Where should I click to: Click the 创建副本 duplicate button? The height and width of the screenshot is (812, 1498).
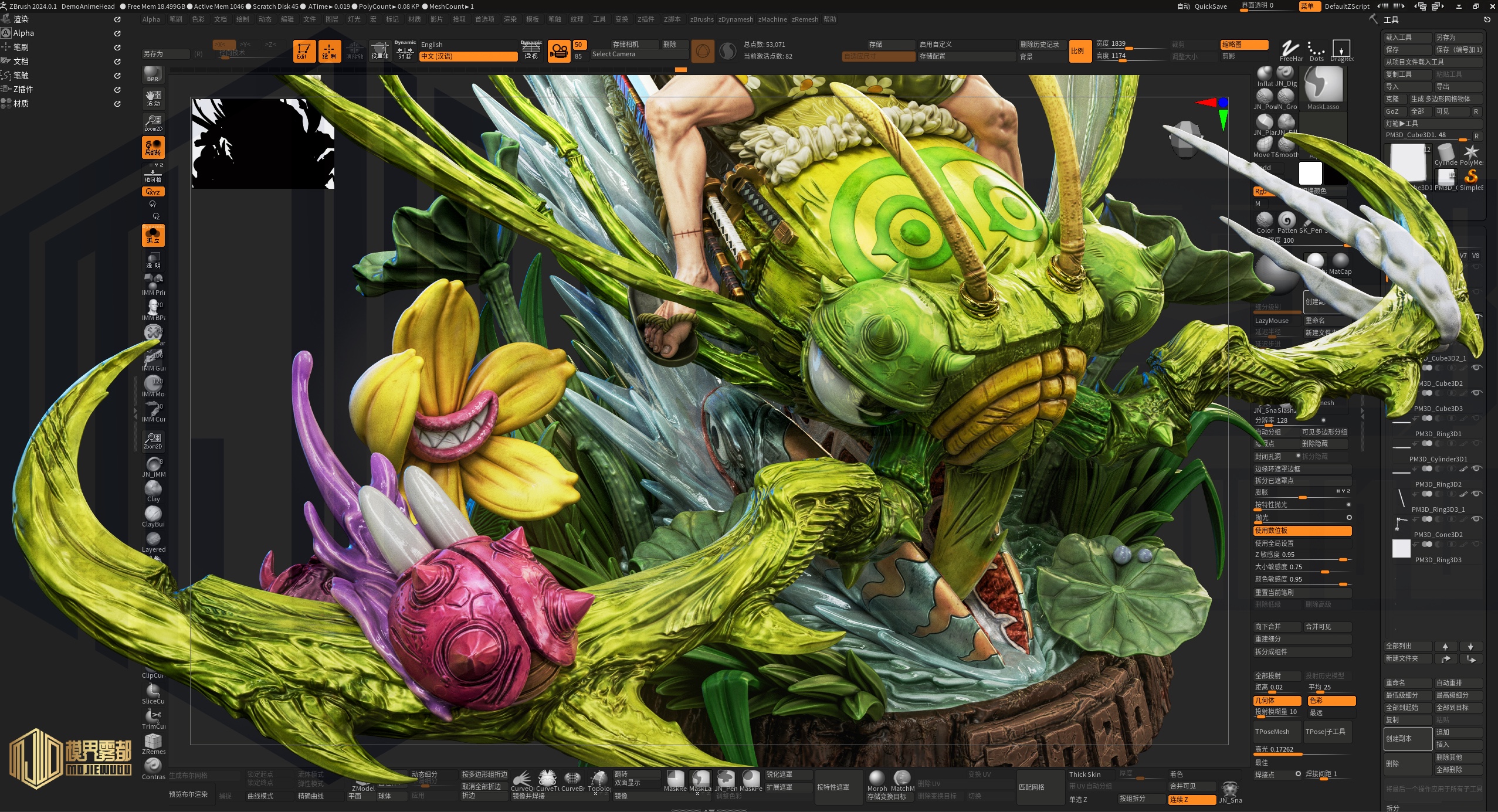tap(1407, 739)
